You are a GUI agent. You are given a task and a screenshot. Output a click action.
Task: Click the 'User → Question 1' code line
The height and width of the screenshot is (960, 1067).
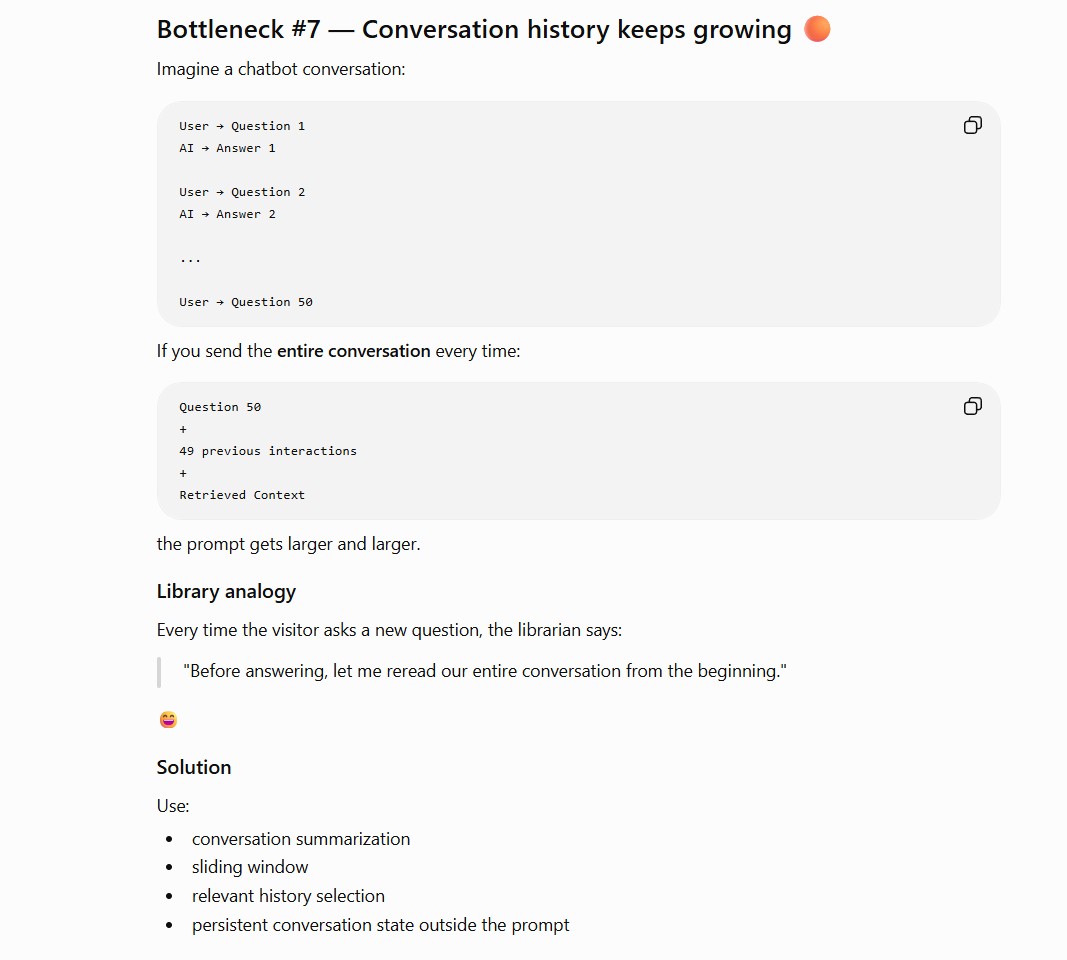tap(242, 126)
